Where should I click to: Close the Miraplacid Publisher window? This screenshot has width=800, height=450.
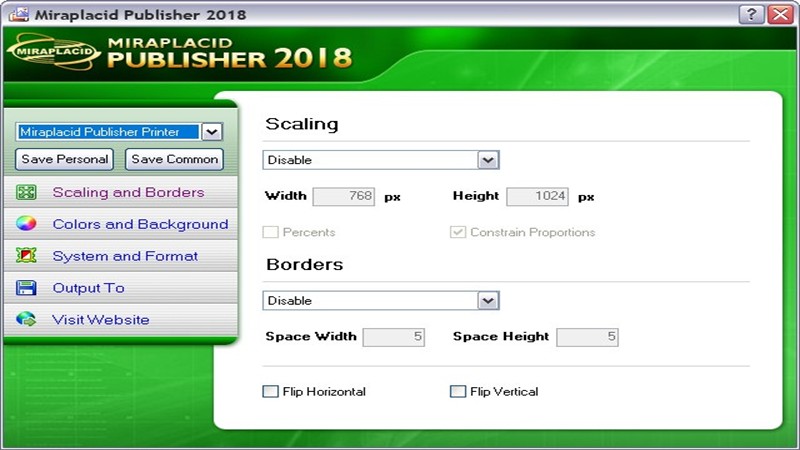781,14
